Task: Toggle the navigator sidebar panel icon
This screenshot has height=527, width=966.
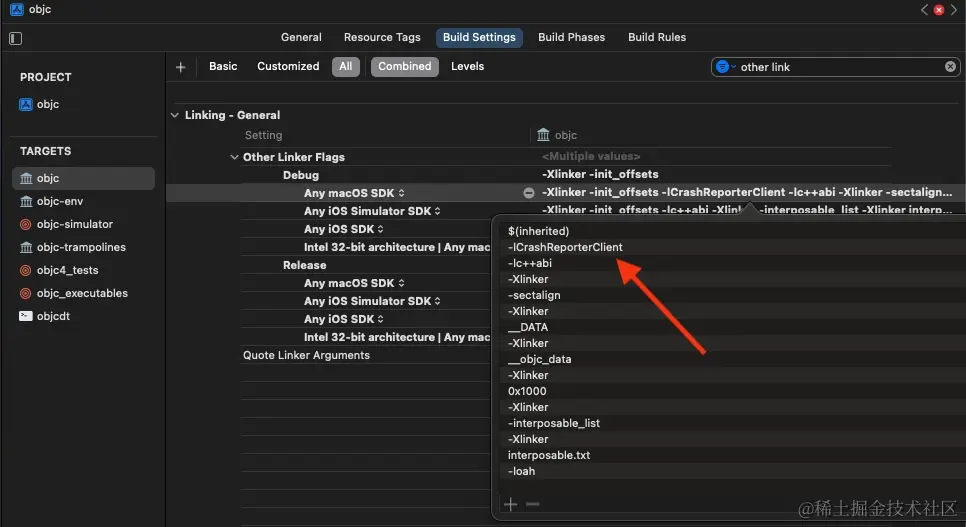Action: pos(15,38)
